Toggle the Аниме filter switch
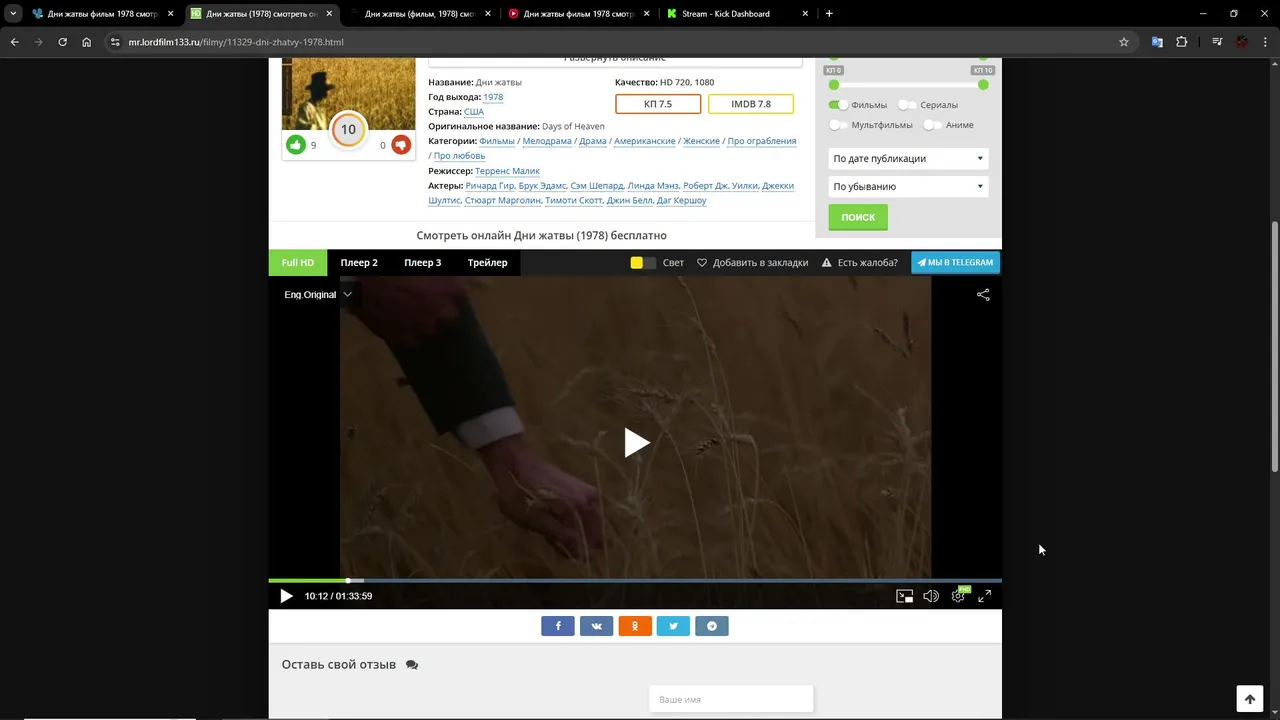Image resolution: width=1280 pixels, height=720 pixels. coord(932,125)
